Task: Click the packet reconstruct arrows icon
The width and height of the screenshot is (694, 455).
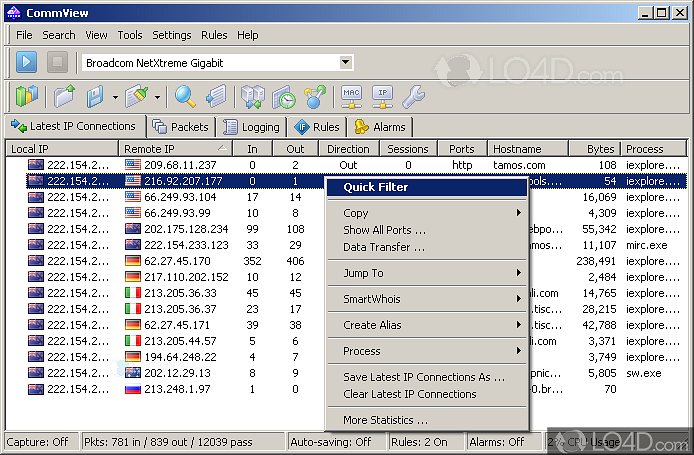Action: [253, 96]
